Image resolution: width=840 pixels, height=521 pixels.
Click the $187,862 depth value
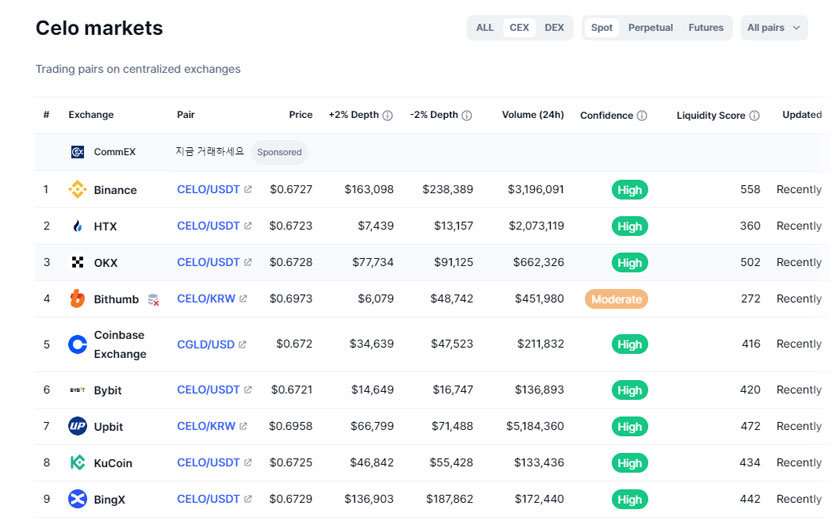pos(449,499)
